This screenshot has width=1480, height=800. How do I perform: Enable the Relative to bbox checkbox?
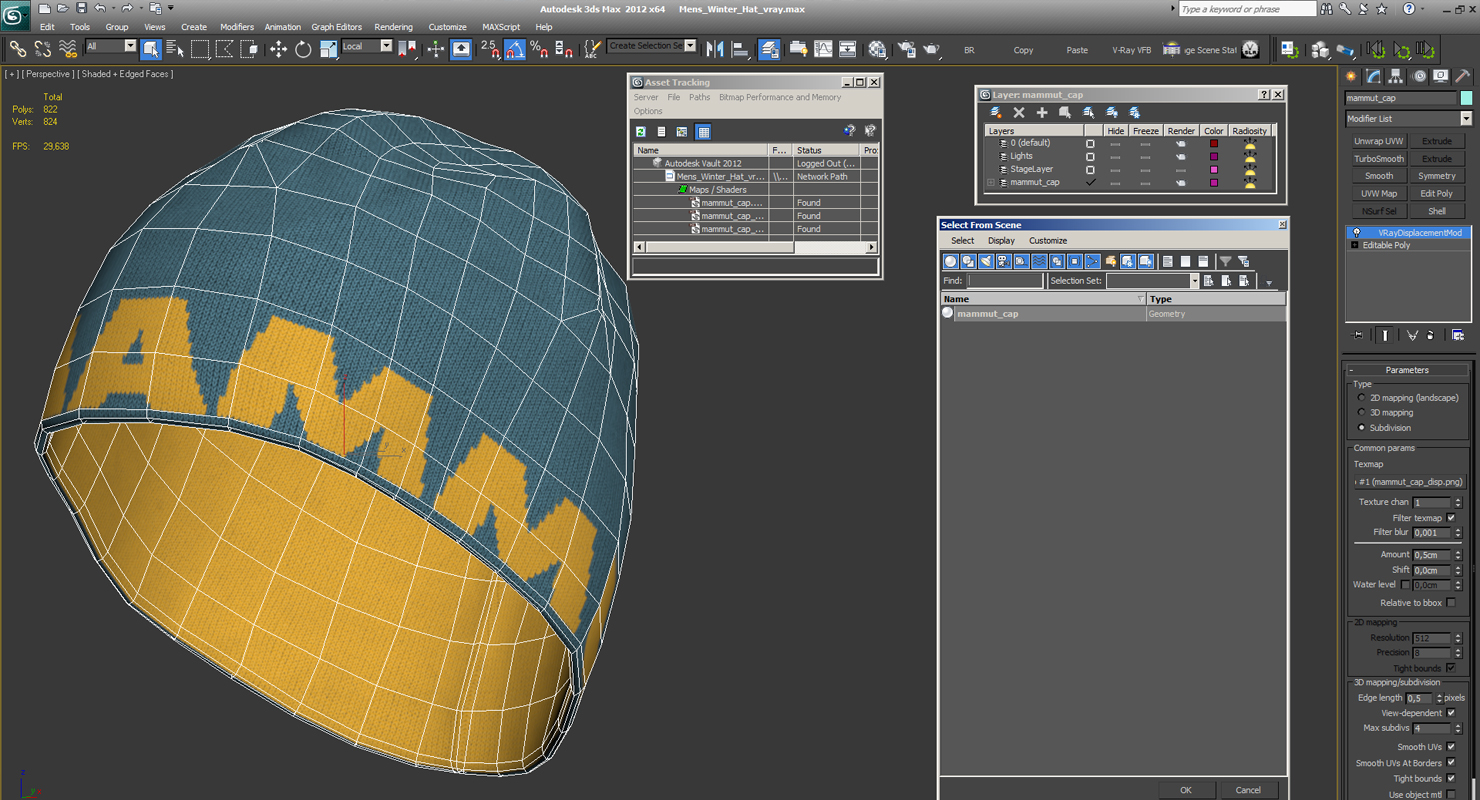[x=1451, y=602]
